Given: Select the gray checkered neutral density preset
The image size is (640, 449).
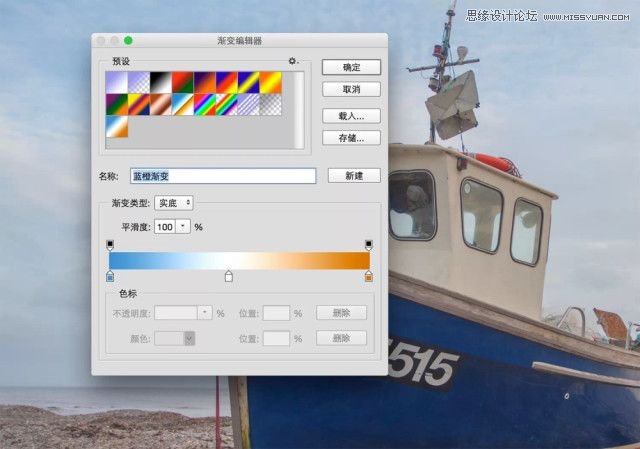Looking at the screenshot, I should tap(271, 104).
